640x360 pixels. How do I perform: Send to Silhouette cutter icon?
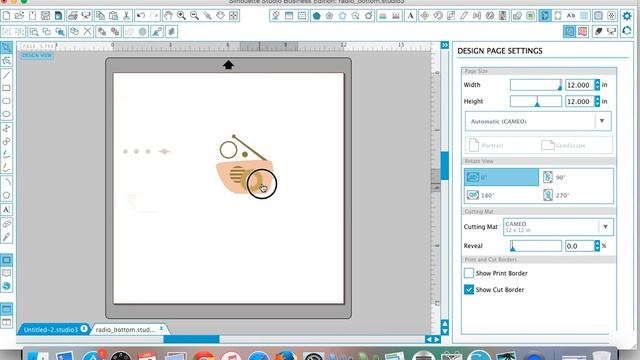point(86,16)
